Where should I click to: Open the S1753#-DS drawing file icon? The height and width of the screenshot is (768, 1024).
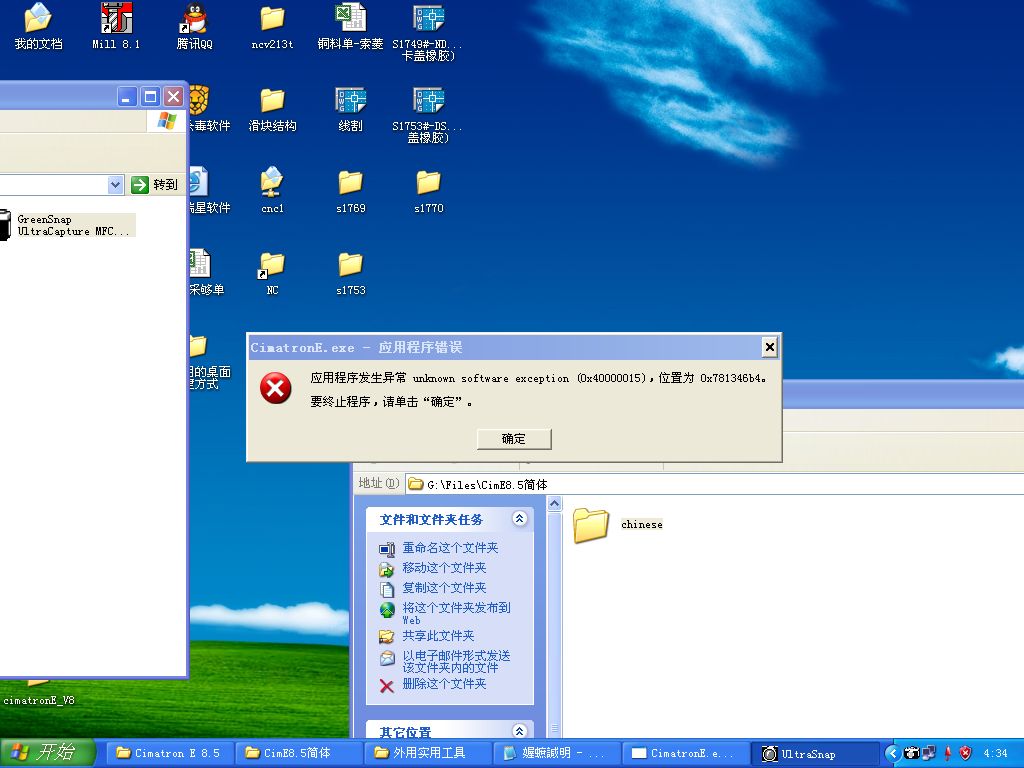click(428, 115)
